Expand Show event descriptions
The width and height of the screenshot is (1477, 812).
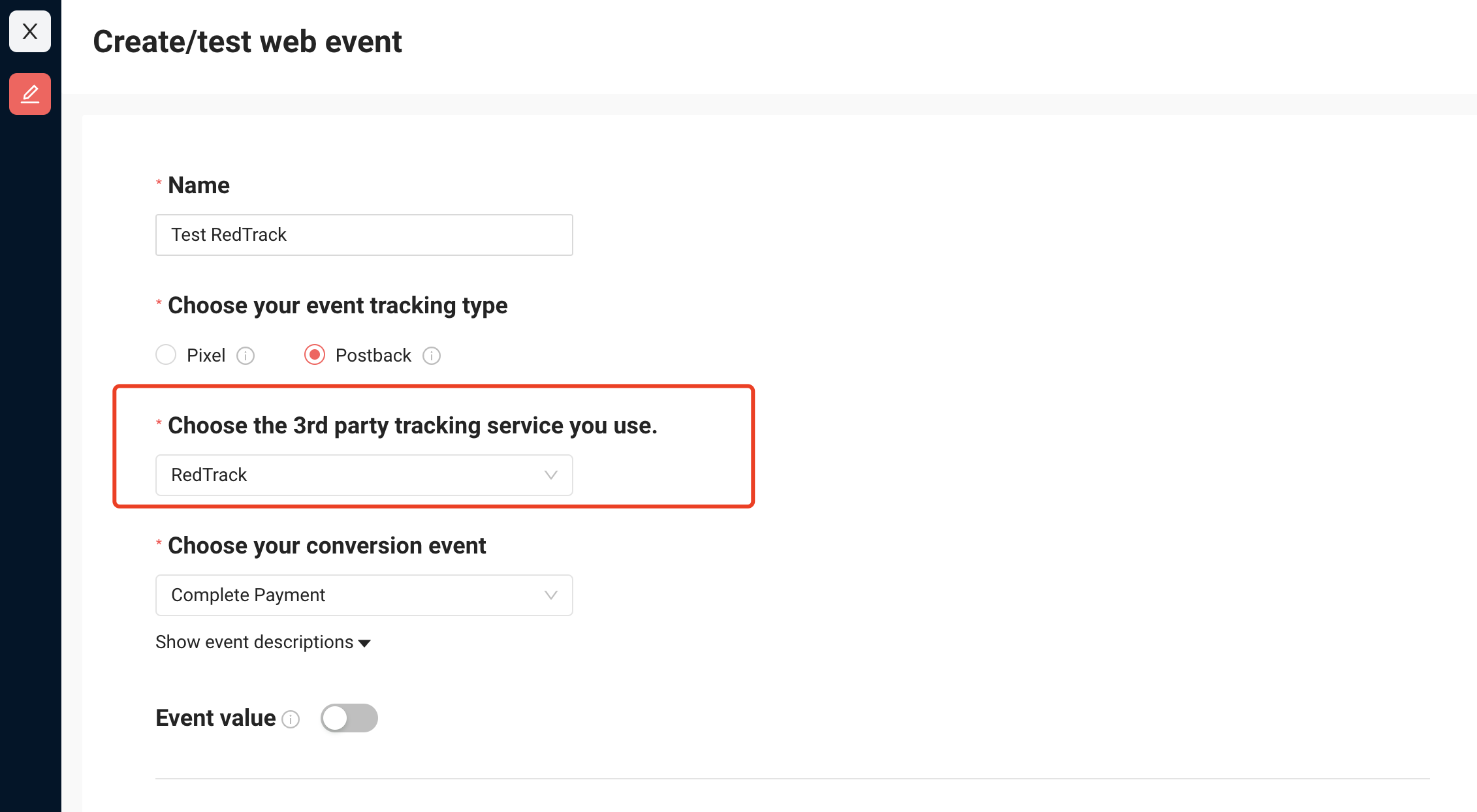click(263, 642)
